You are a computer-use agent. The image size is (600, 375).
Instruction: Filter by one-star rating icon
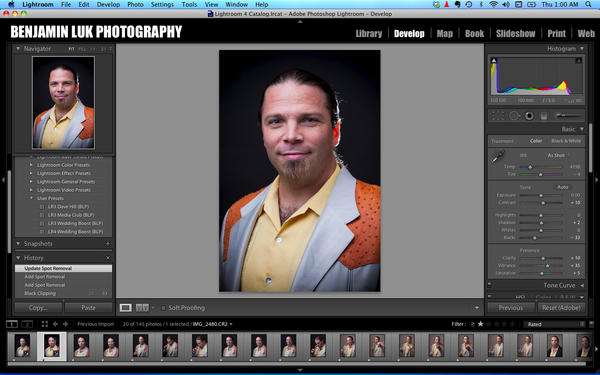(x=481, y=324)
